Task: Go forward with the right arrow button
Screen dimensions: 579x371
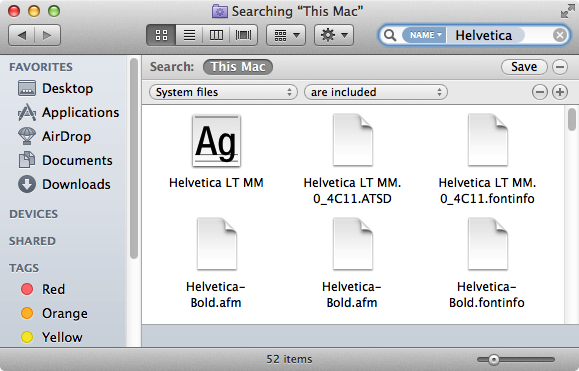Action: pyautogui.click(x=48, y=35)
